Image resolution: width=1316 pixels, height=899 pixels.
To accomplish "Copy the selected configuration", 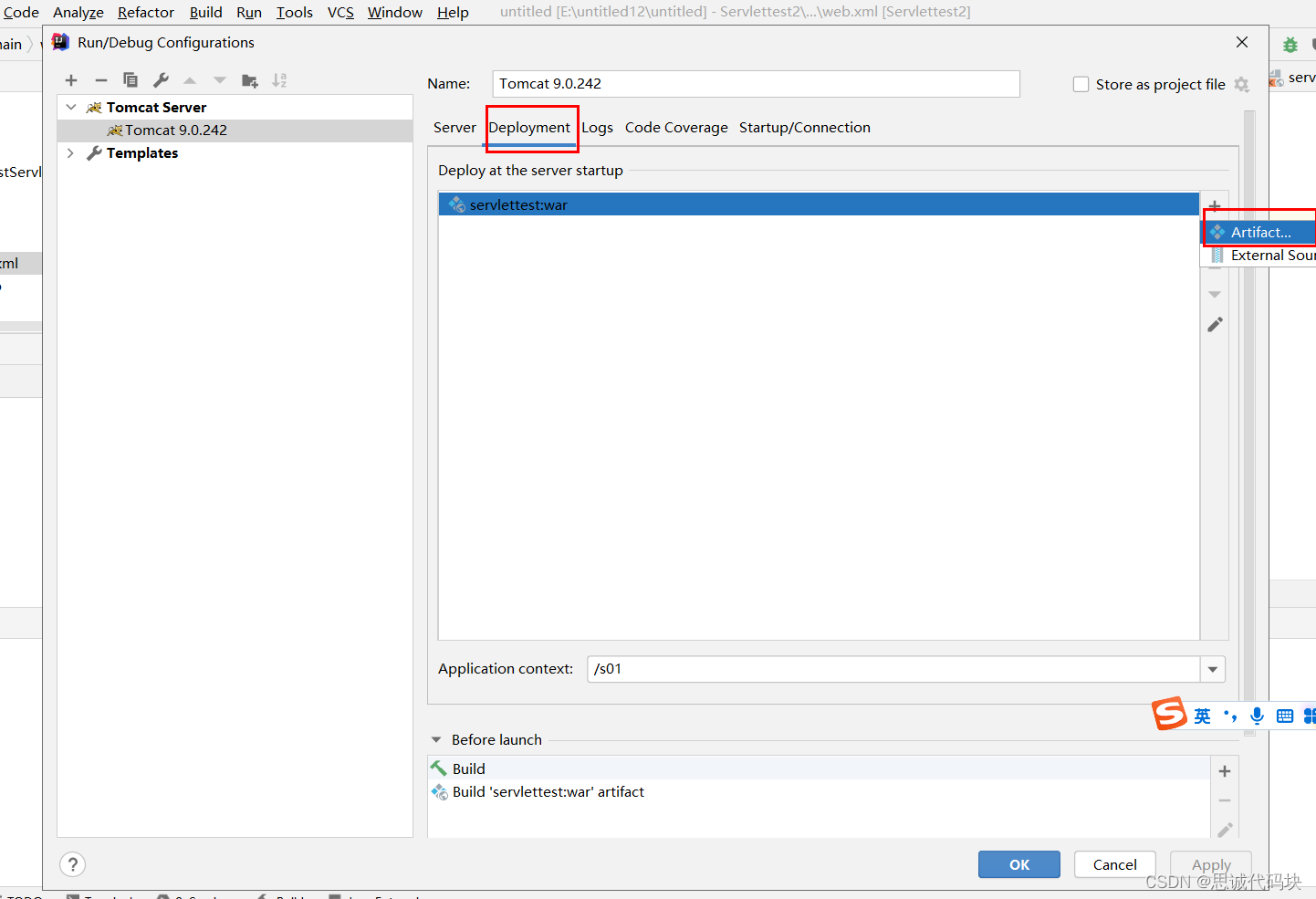I will [131, 80].
